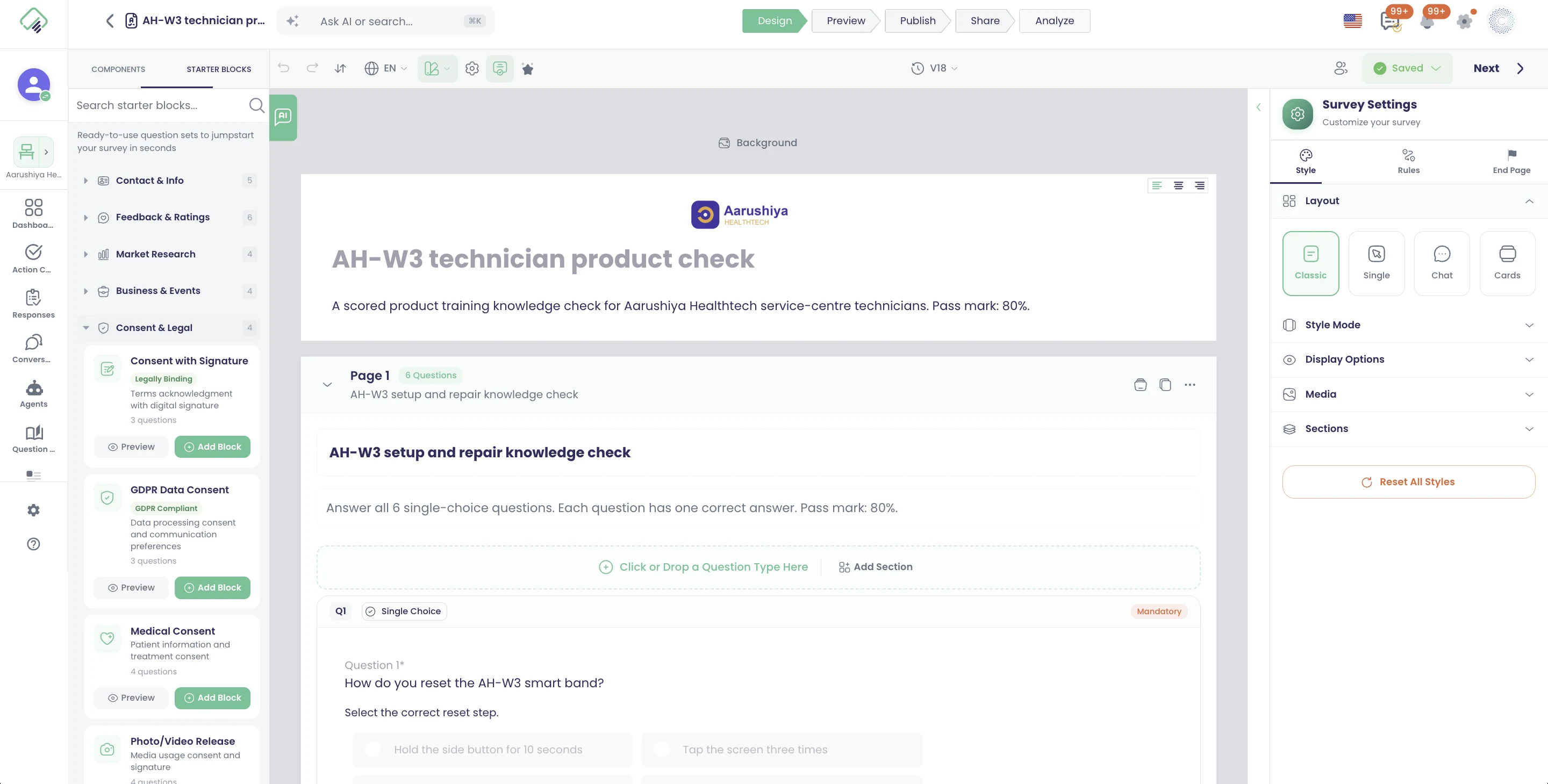This screenshot has width=1548, height=784.
Task: Add the GDPR Data Consent block
Action: 212,587
